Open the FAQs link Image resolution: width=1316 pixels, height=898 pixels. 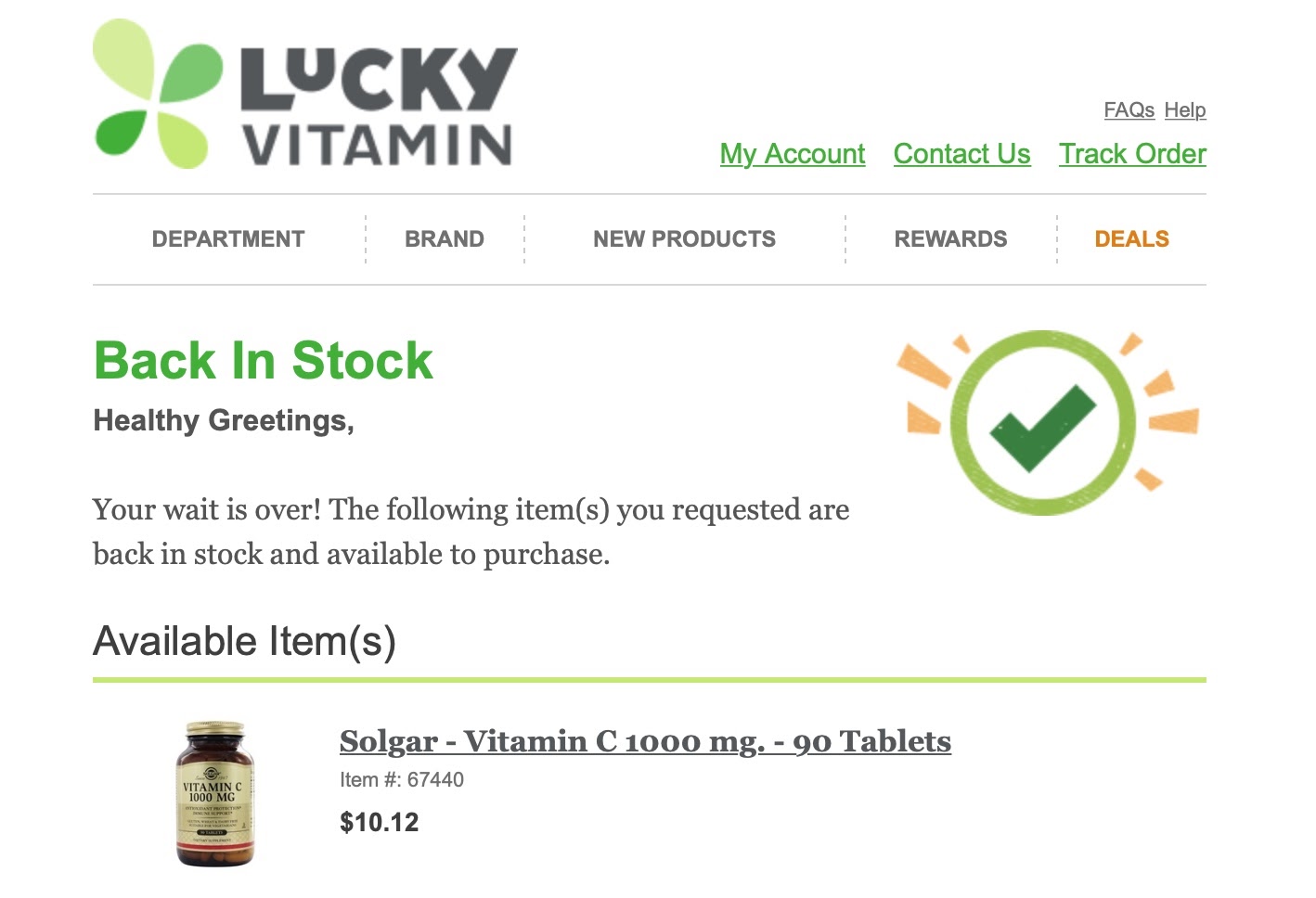(1129, 110)
